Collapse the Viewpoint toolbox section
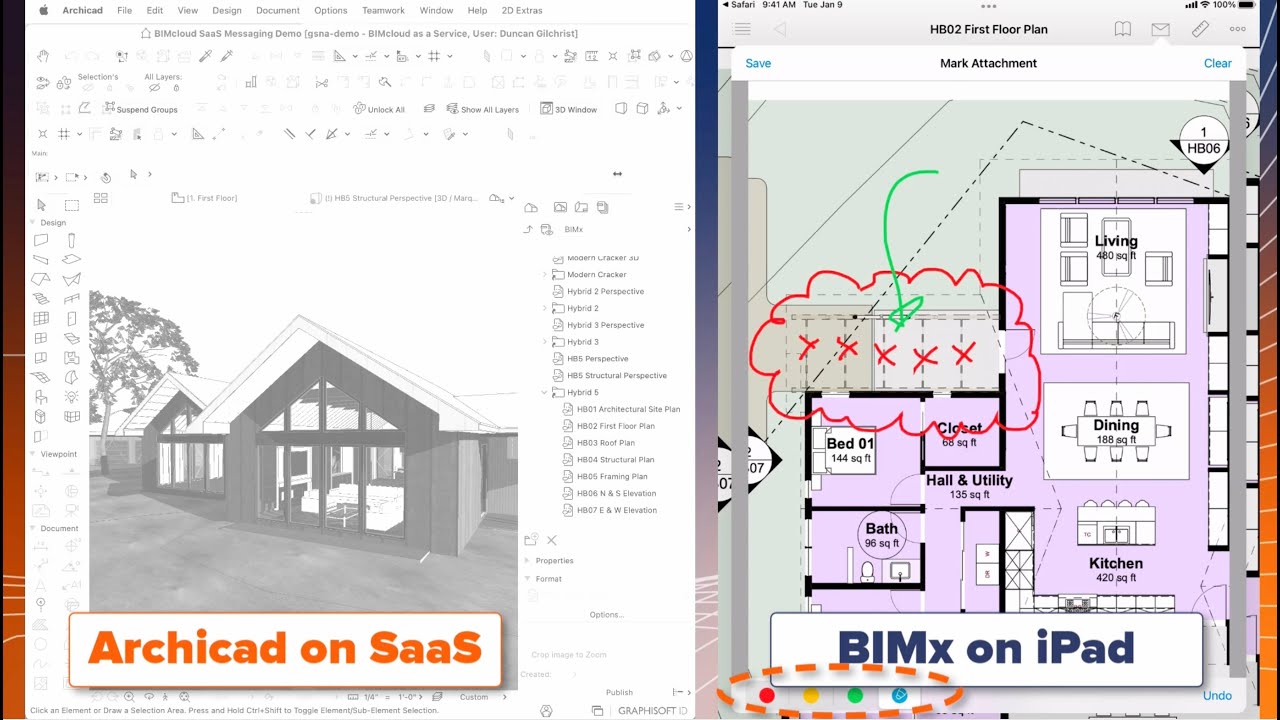 tap(33, 454)
